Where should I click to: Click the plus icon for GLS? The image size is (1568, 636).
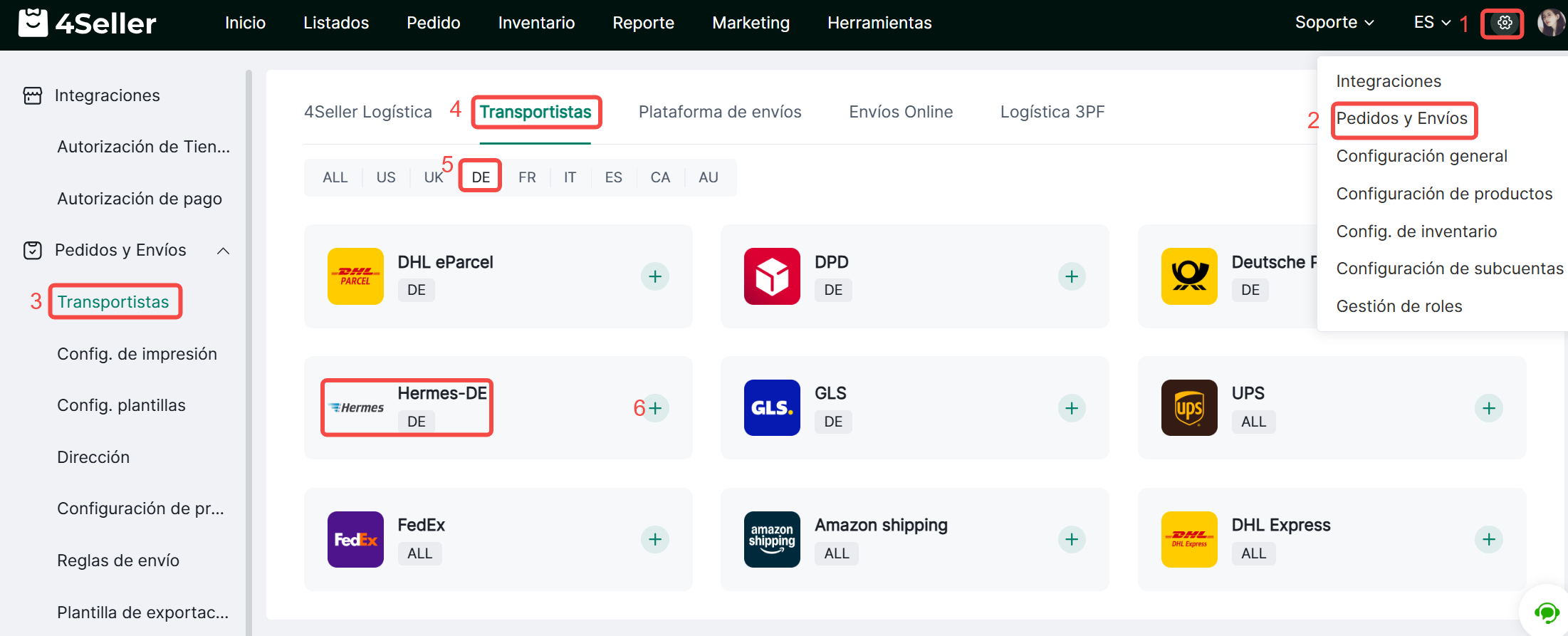(x=1072, y=408)
